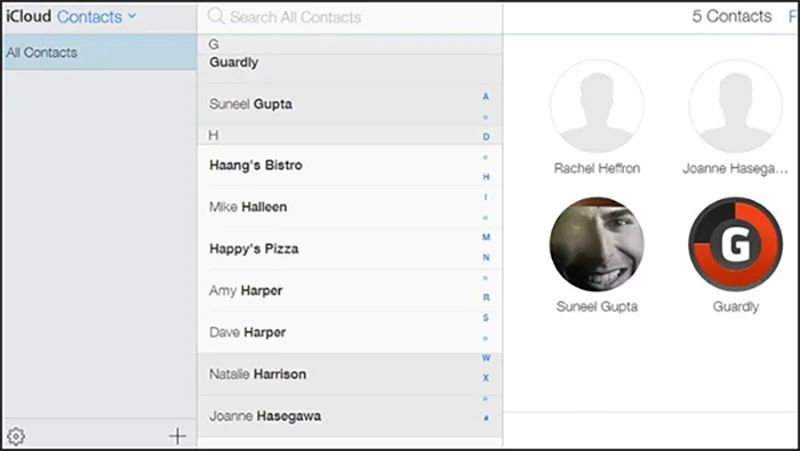This screenshot has width=800, height=451.
Task: Select Guardly in the contact list
Action: coord(349,68)
